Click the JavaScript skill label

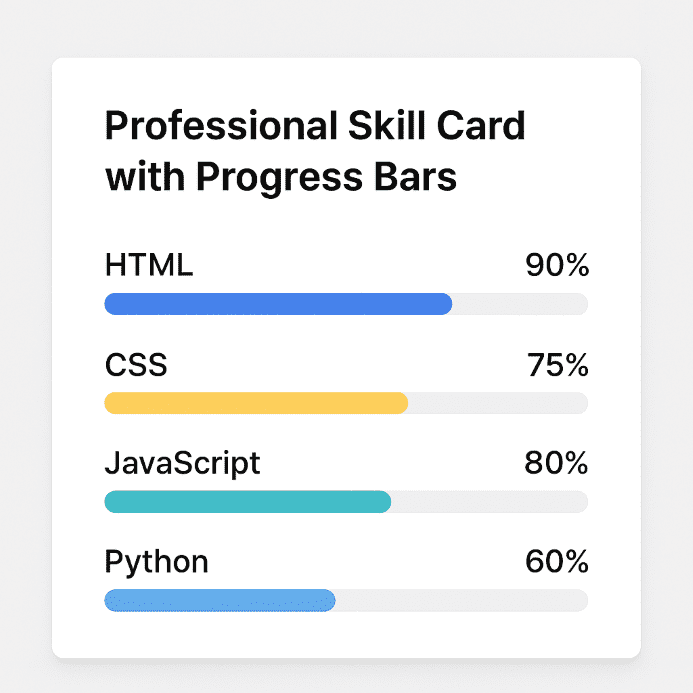tap(182, 464)
